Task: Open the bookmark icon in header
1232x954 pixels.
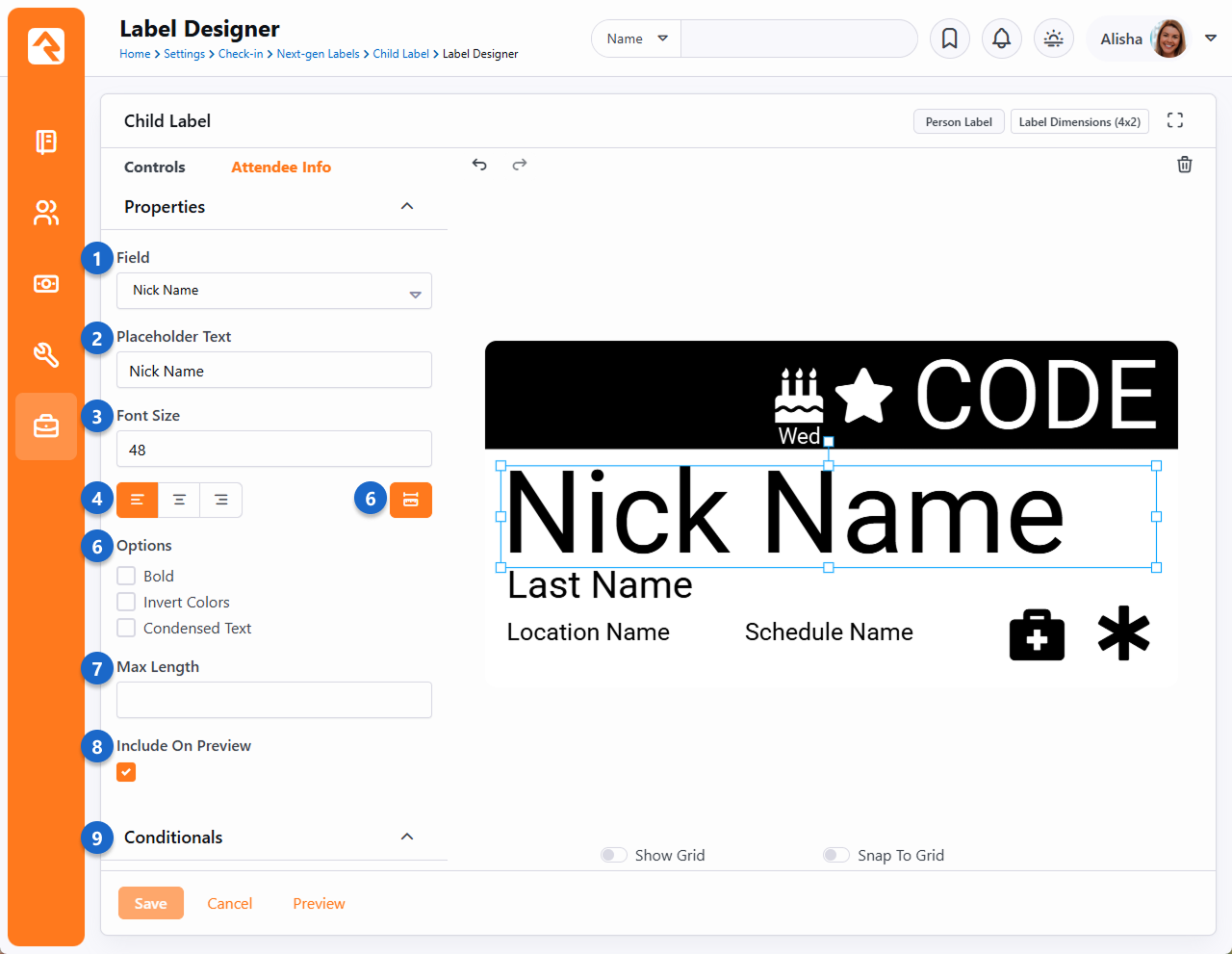Action: point(949,39)
